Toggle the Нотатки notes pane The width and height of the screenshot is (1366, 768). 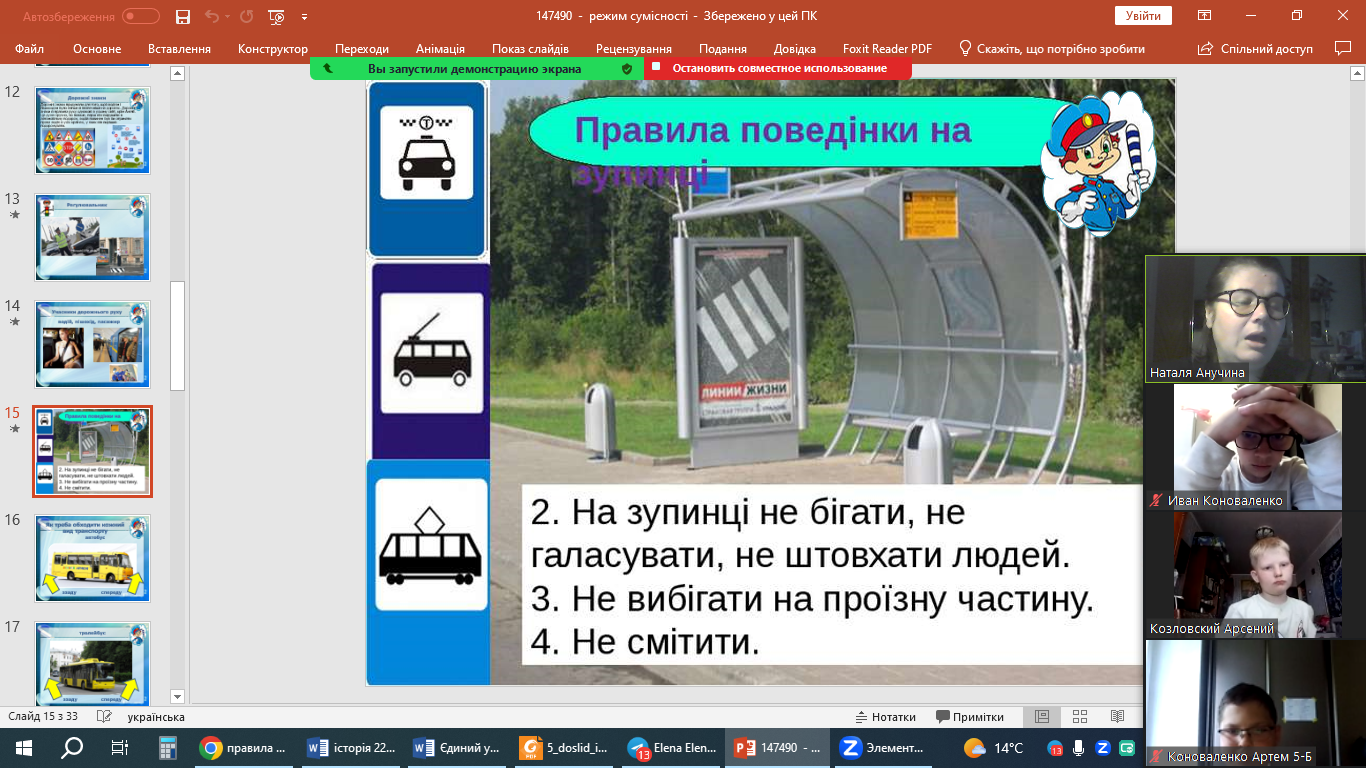click(x=885, y=717)
